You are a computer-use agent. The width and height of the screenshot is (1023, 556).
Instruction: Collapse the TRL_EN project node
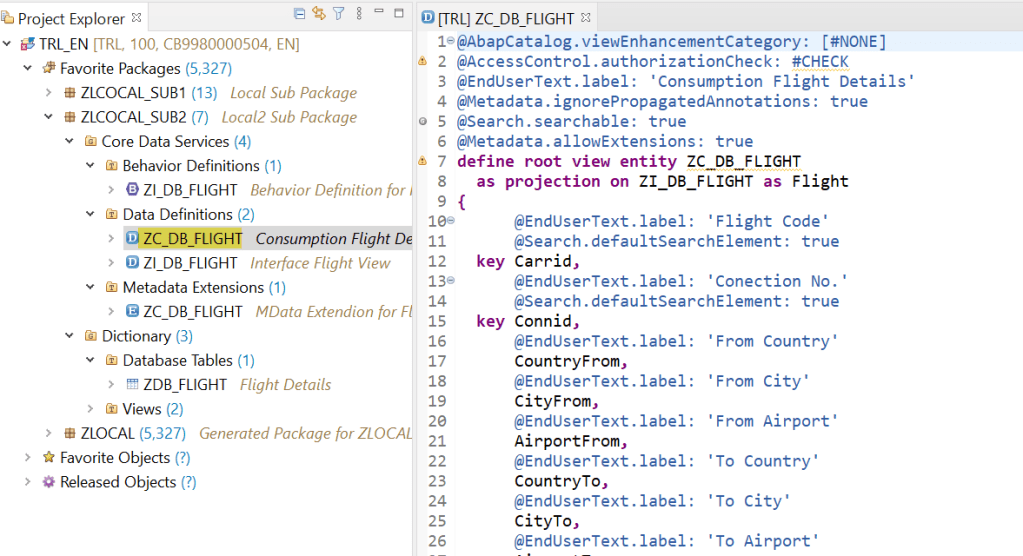7,44
